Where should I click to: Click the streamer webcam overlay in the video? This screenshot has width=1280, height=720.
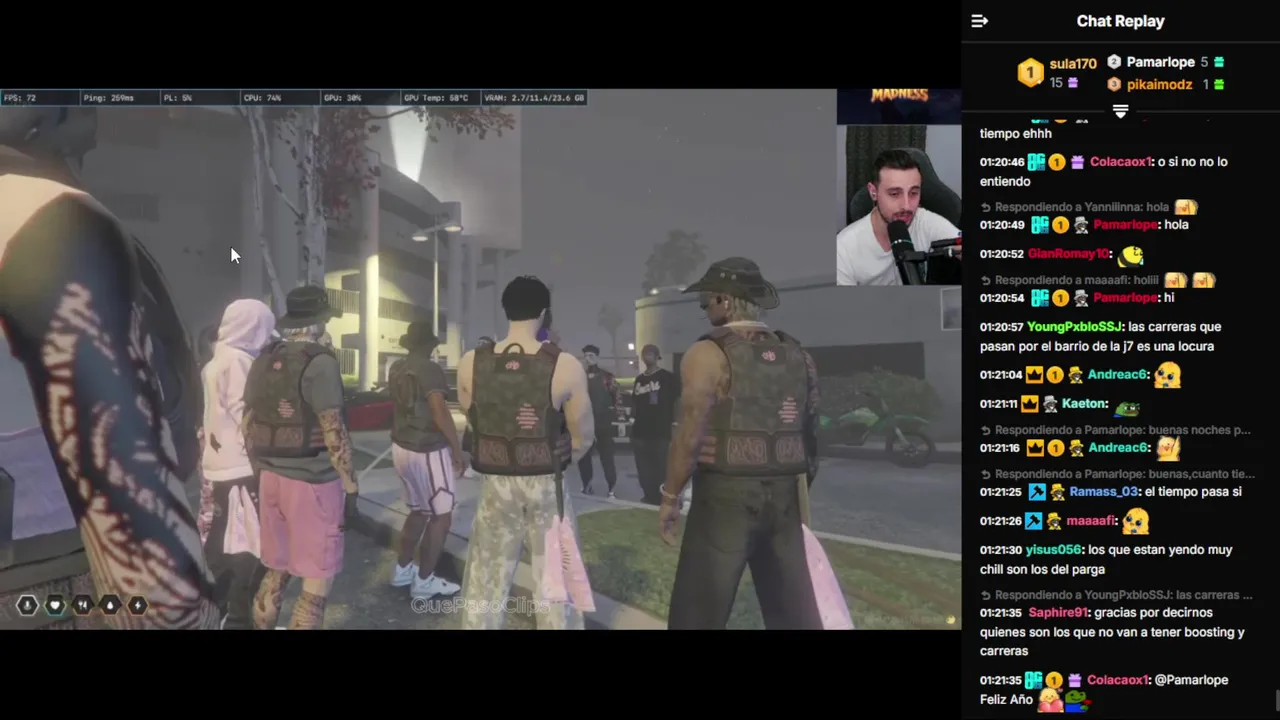click(x=898, y=205)
